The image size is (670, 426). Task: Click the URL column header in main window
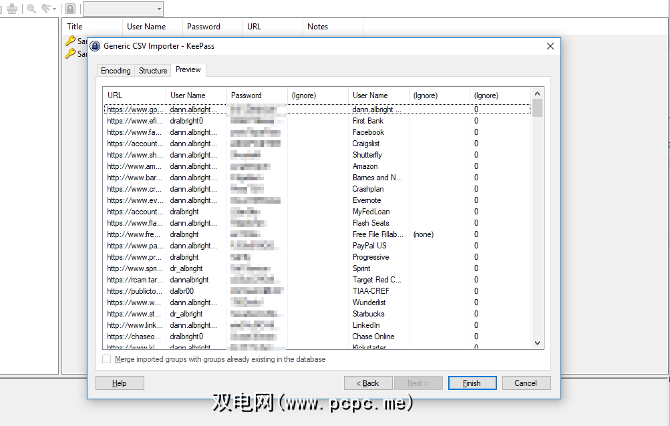pos(273,26)
